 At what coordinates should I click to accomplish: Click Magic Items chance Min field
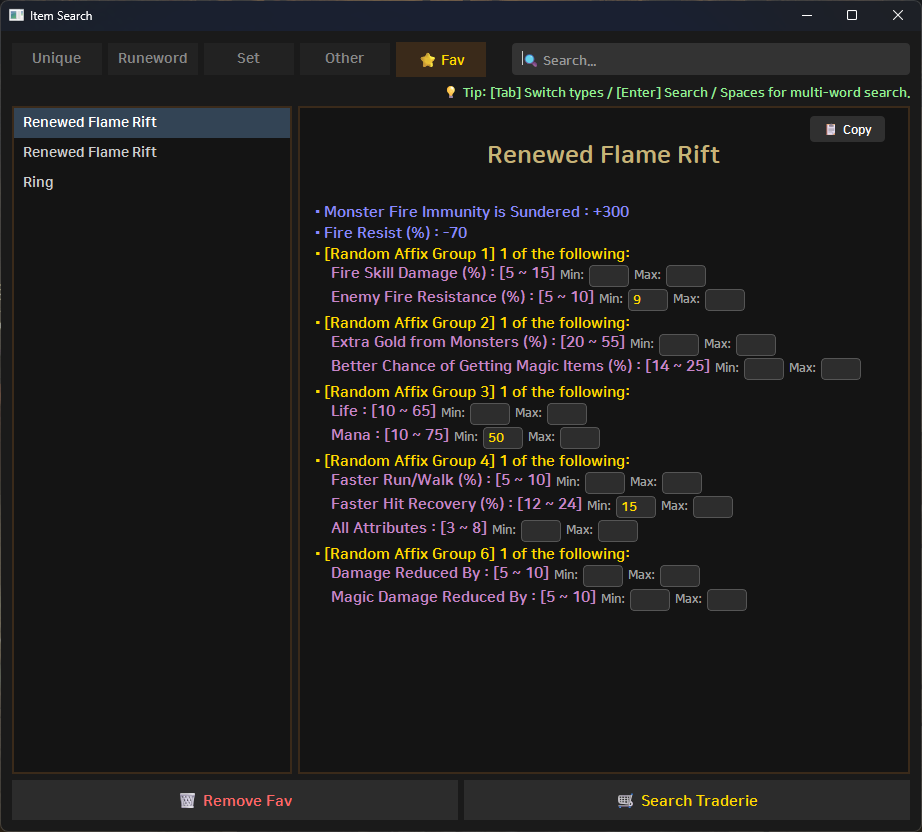763,369
